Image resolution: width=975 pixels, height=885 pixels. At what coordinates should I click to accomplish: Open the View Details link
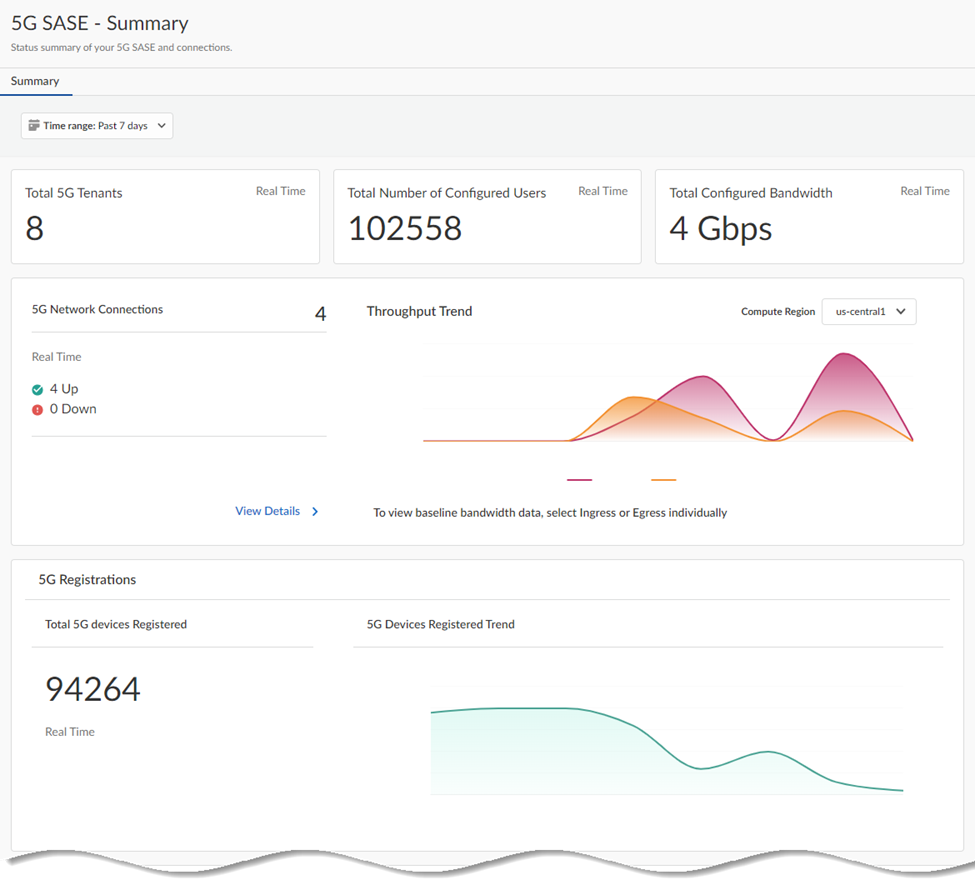(267, 511)
